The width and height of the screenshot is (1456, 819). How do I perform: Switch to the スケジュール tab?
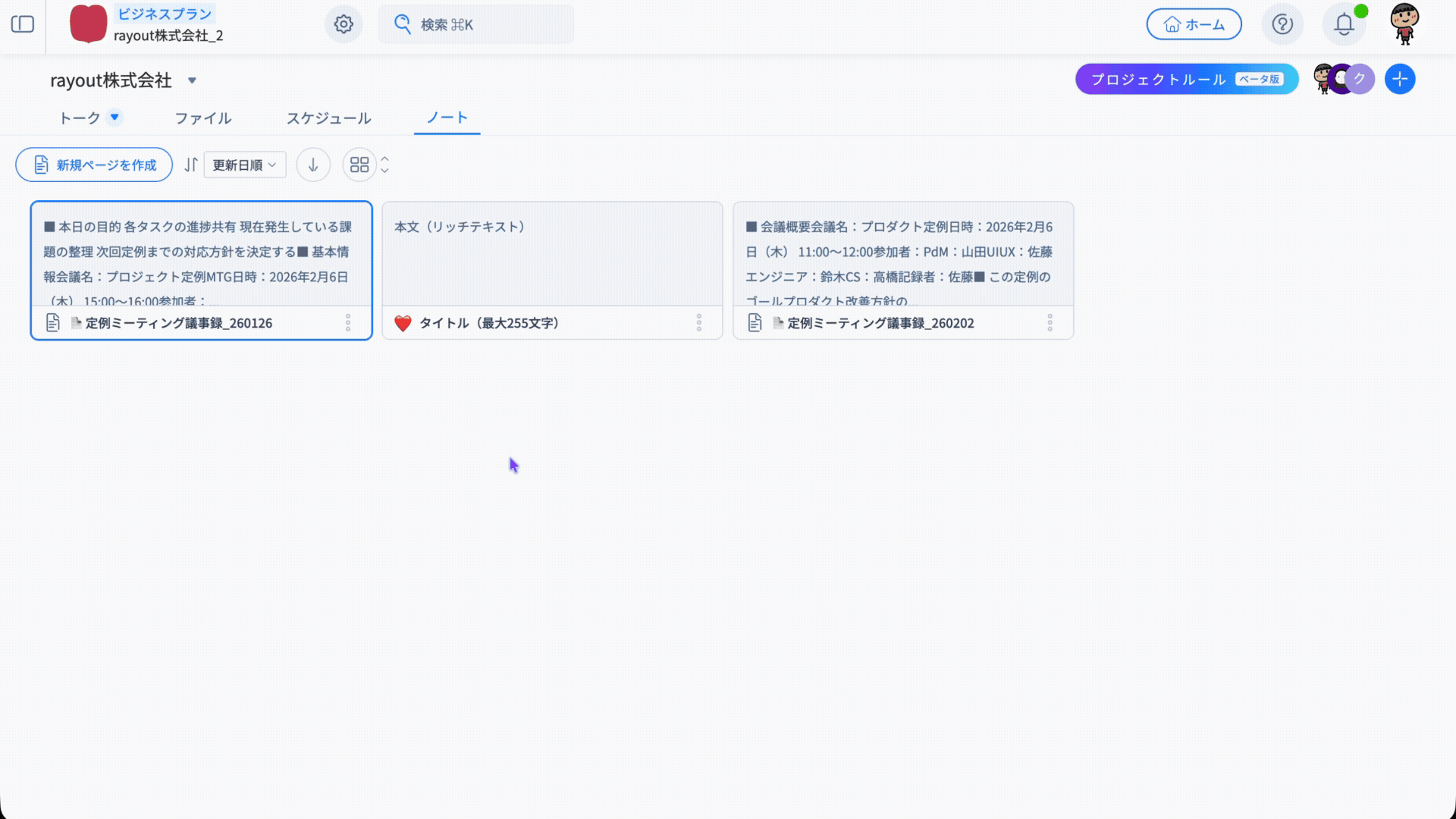[x=328, y=118]
